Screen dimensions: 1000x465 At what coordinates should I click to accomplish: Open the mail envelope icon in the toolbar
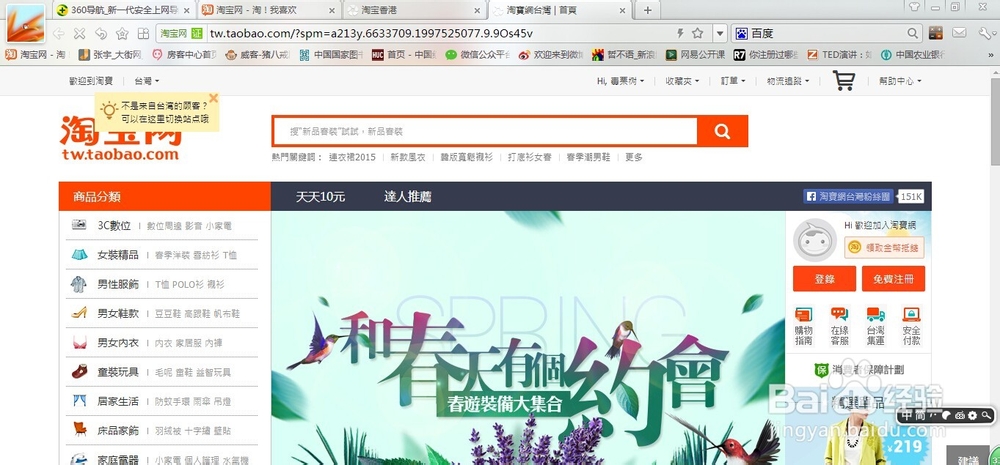tap(959, 33)
